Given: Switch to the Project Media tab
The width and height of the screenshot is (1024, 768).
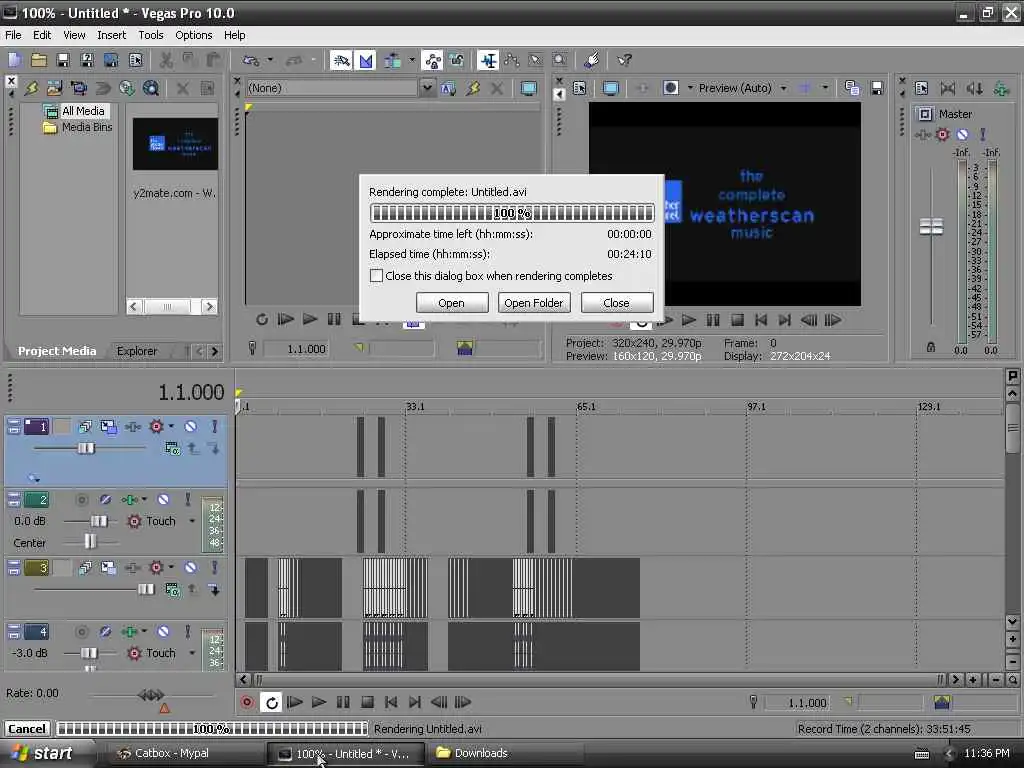Looking at the screenshot, I should 57,351.
